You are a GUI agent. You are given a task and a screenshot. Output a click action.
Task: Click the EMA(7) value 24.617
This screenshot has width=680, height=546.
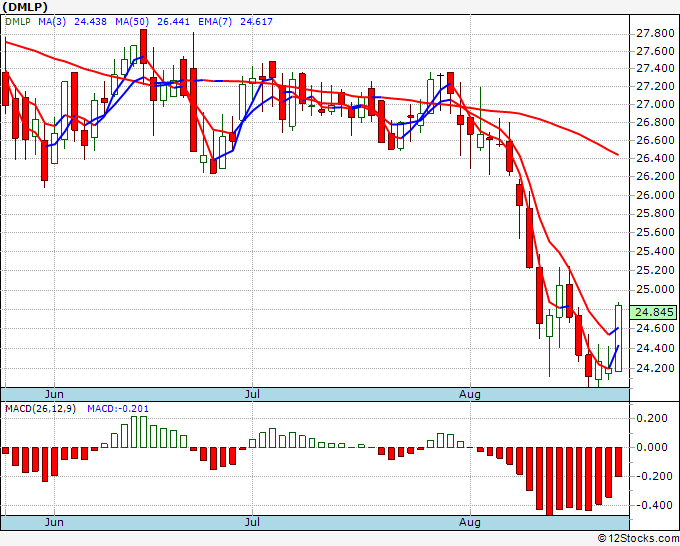256,21
